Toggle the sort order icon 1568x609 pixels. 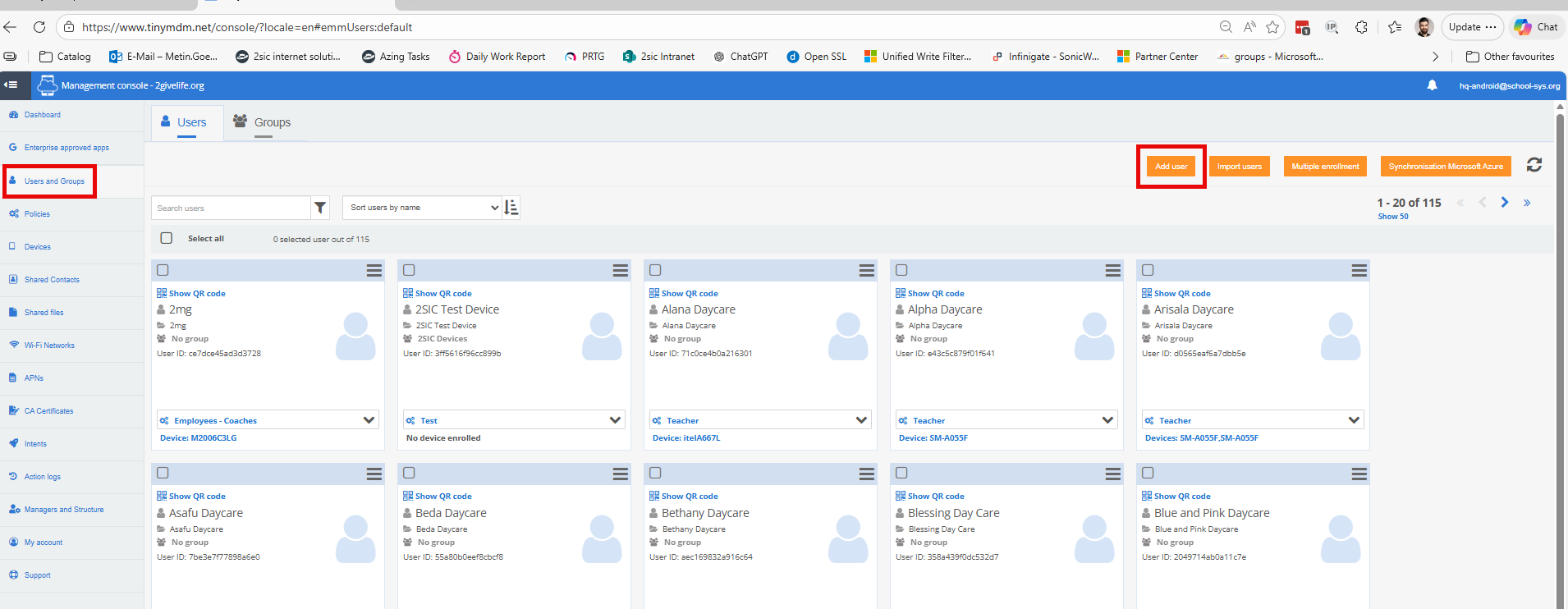tap(511, 208)
